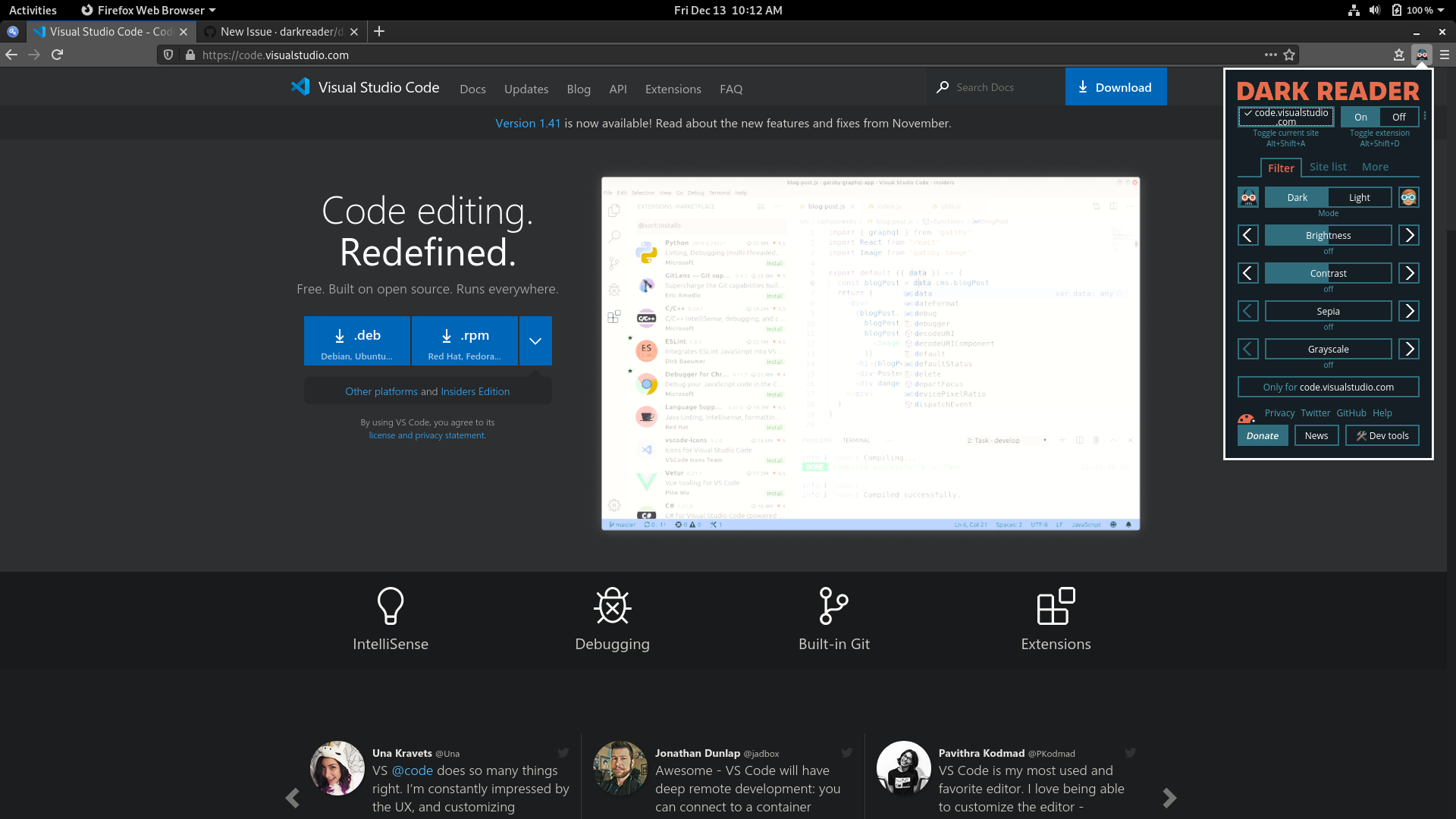Click the Visual Studio Code logo
This screenshot has width=1456, height=819.
301,86
